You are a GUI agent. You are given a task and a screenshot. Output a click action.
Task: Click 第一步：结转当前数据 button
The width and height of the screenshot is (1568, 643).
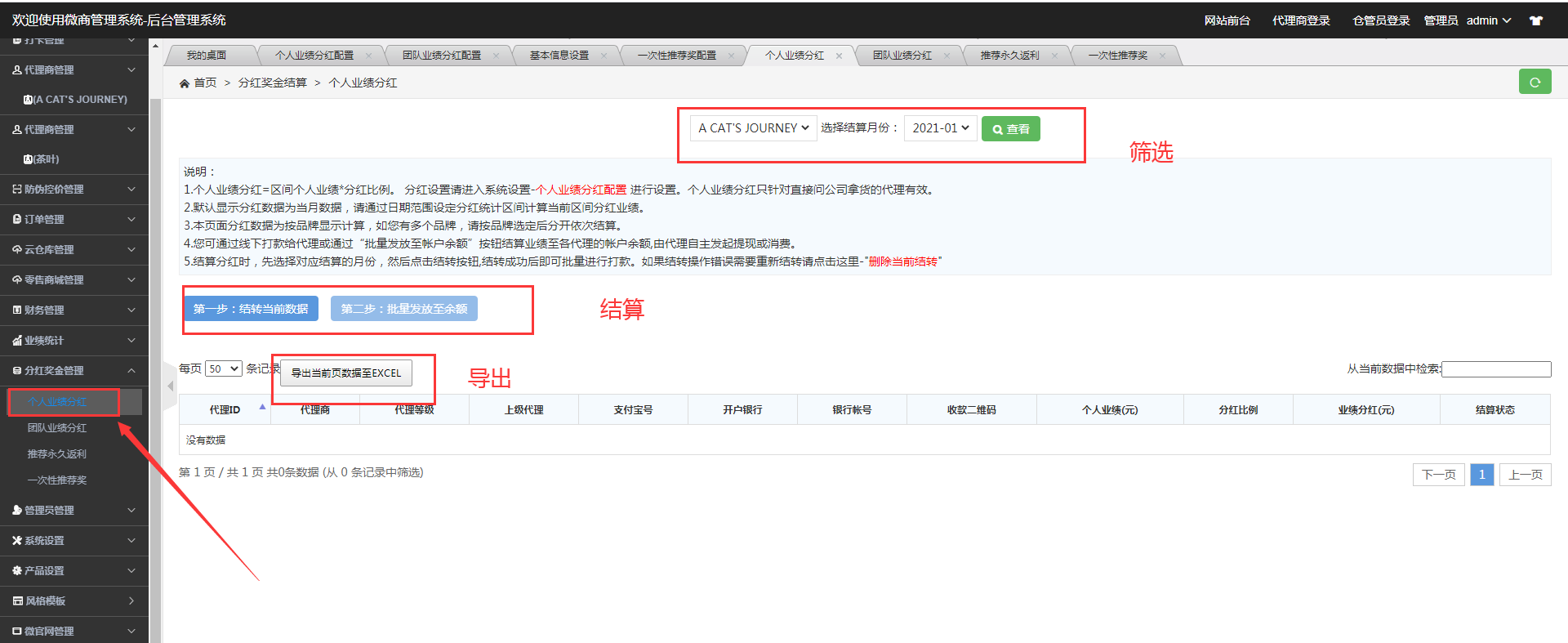pos(251,309)
